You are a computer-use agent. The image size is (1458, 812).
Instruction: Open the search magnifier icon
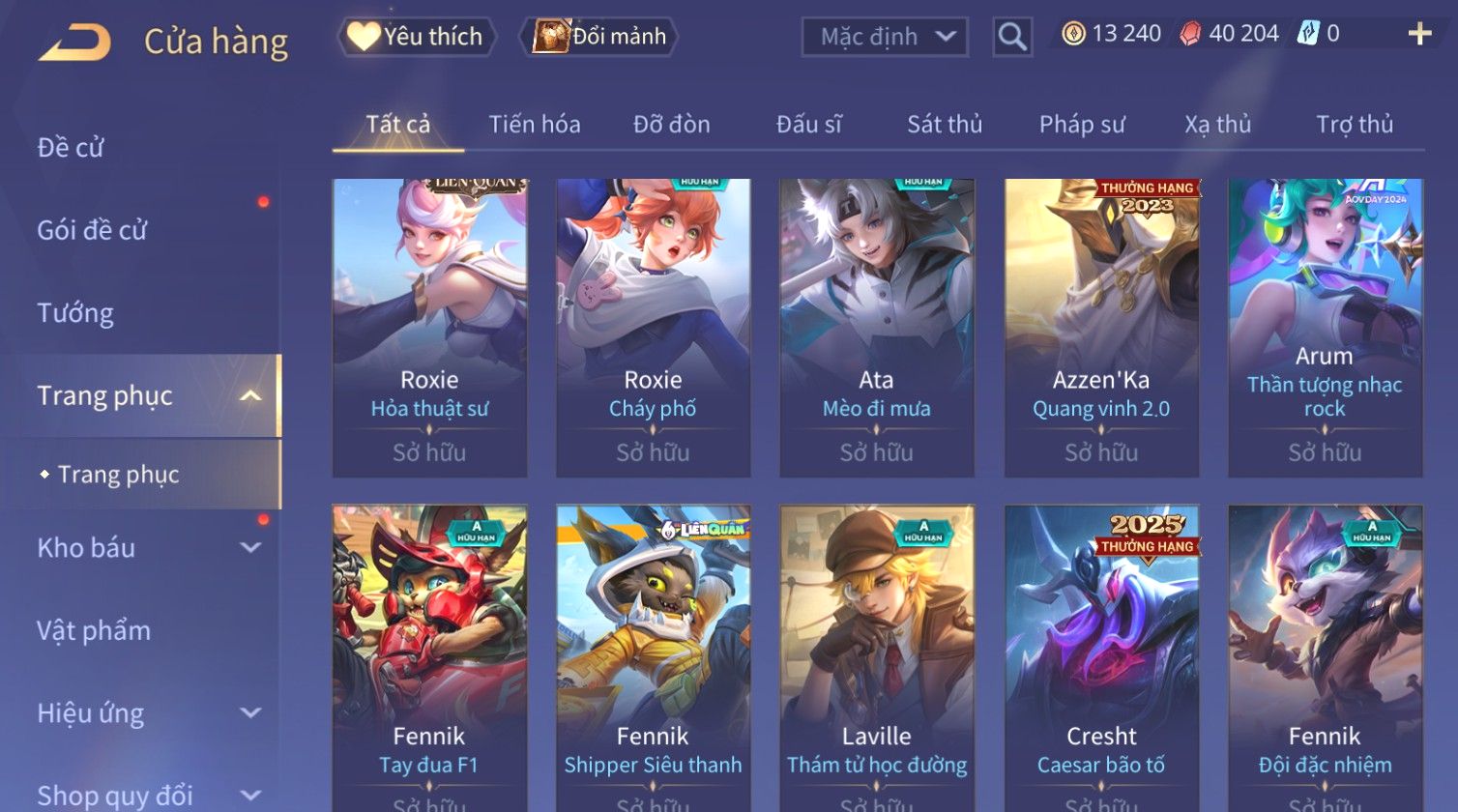[x=1012, y=37]
